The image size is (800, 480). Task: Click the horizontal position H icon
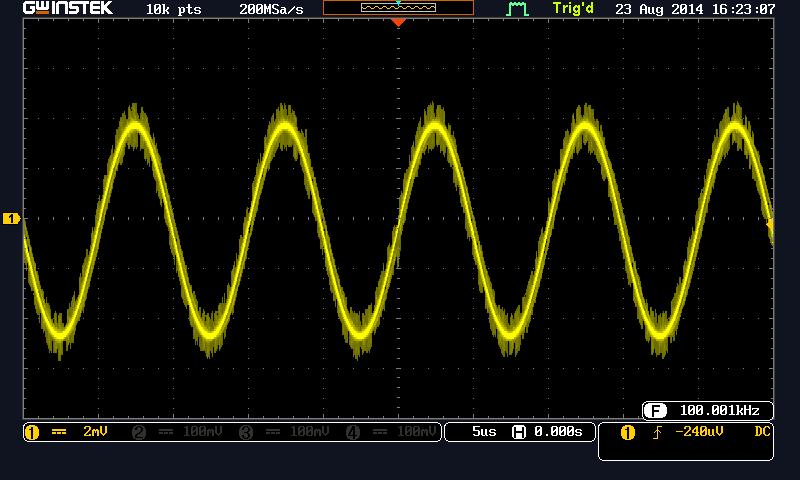[519, 432]
